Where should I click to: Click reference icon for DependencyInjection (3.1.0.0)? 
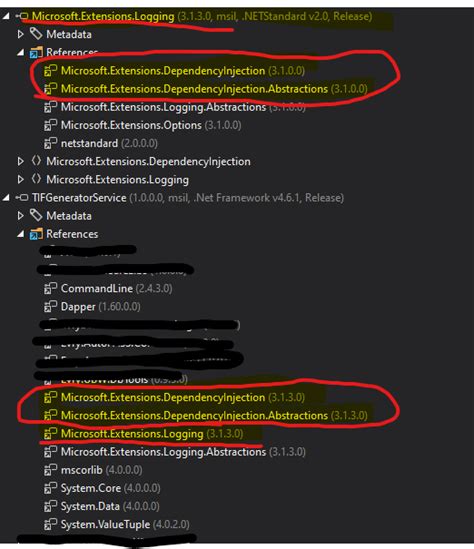click(x=50, y=71)
